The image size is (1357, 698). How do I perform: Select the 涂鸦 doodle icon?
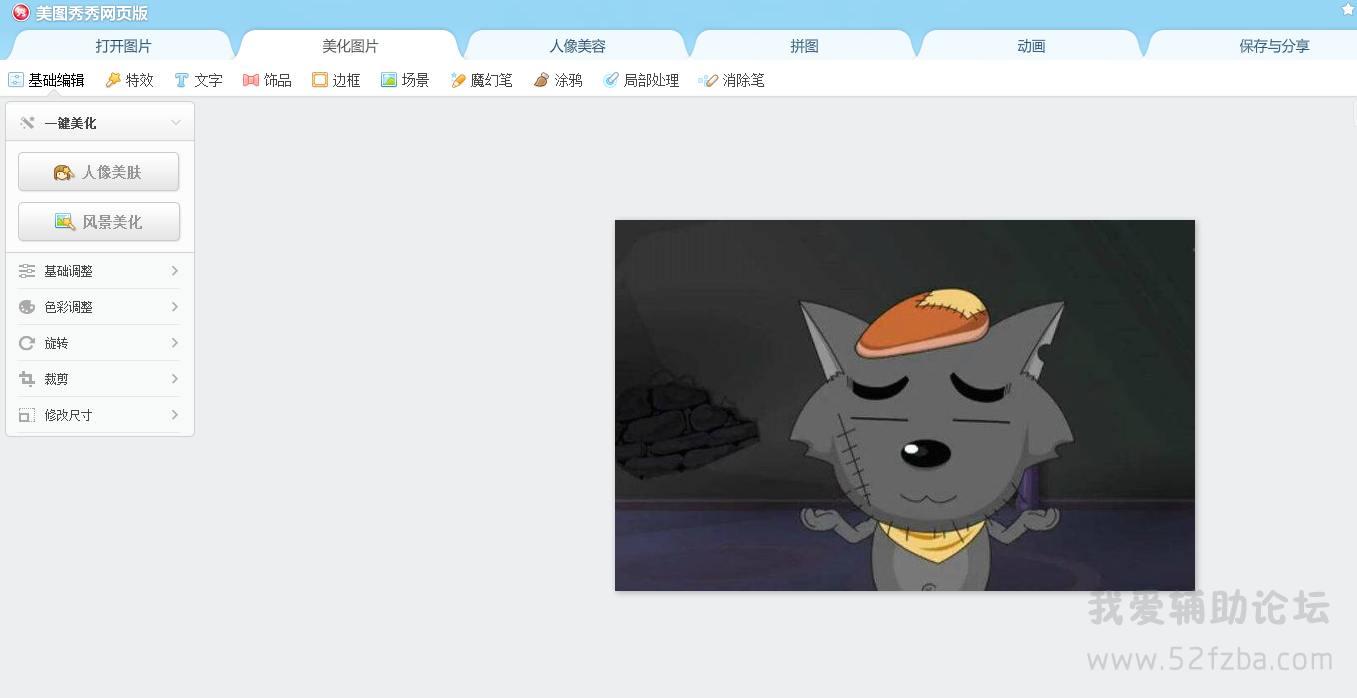[542, 80]
